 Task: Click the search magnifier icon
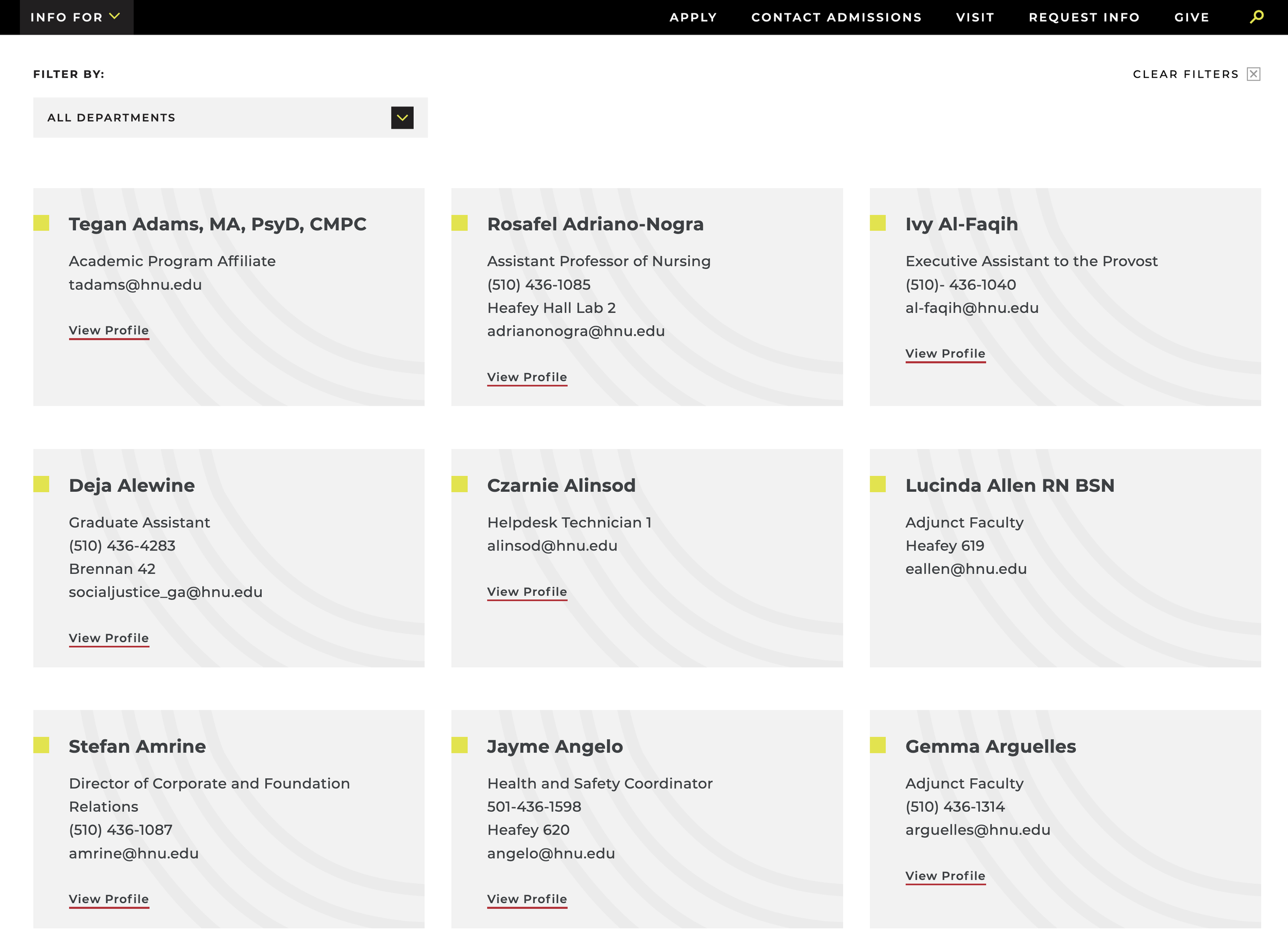click(x=1257, y=16)
